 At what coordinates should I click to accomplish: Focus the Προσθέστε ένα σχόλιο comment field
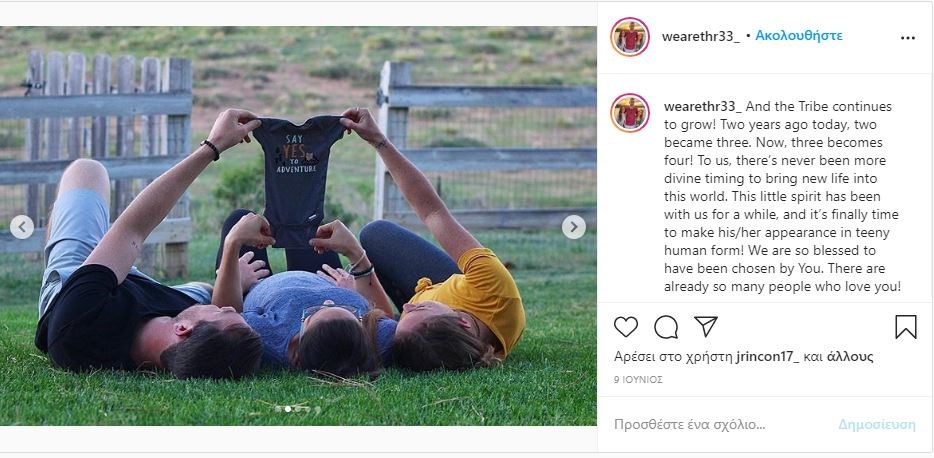coord(689,425)
